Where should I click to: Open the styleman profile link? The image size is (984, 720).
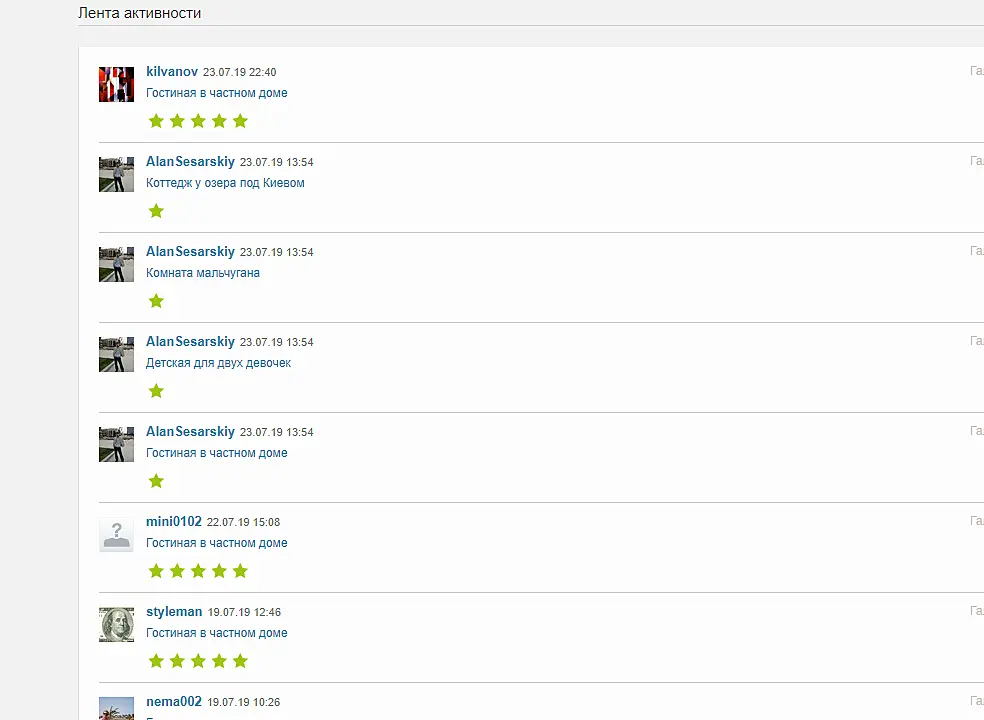tap(174, 611)
